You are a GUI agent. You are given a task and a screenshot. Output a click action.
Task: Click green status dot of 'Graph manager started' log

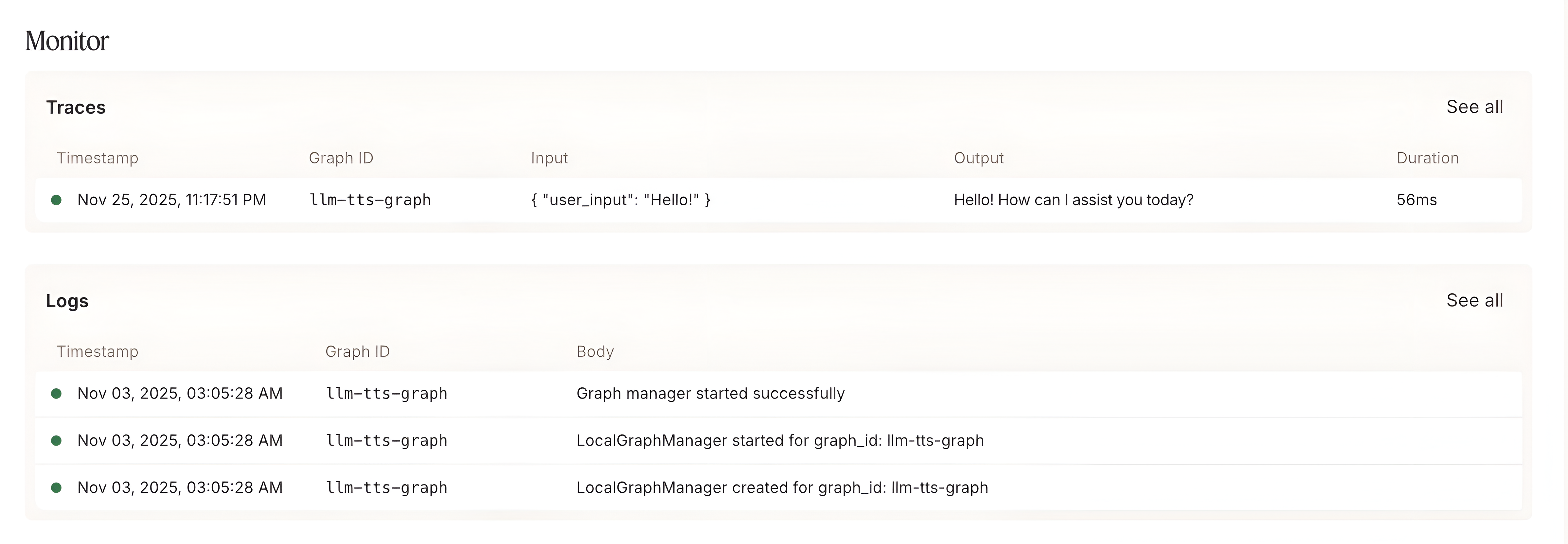tap(56, 394)
